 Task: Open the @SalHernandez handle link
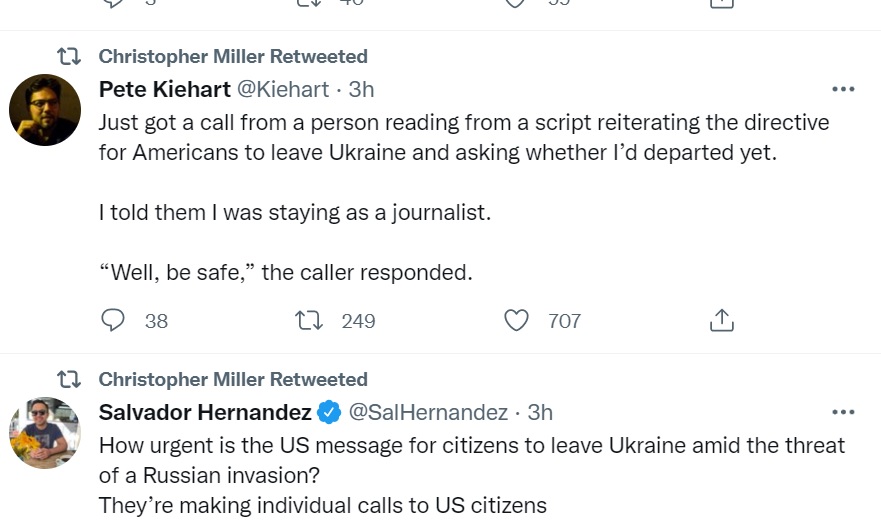click(x=428, y=412)
